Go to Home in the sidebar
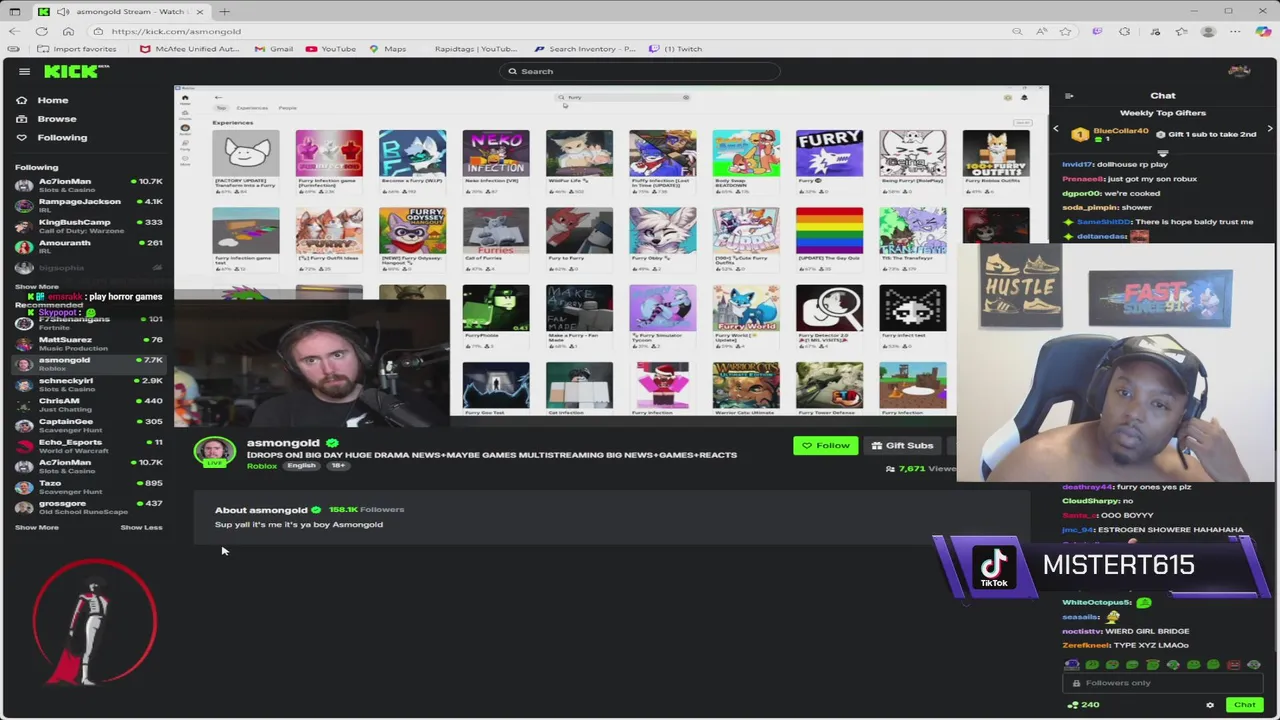 point(43,100)
